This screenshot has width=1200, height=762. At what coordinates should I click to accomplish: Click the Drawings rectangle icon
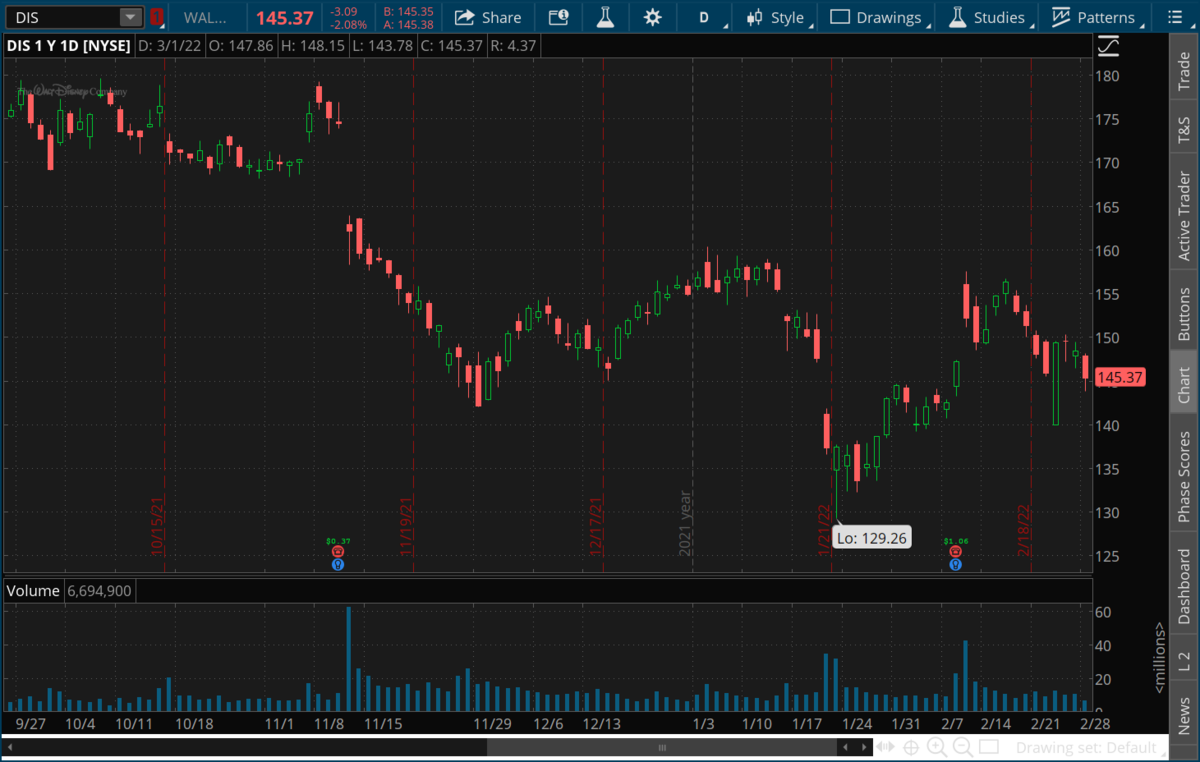840,17
